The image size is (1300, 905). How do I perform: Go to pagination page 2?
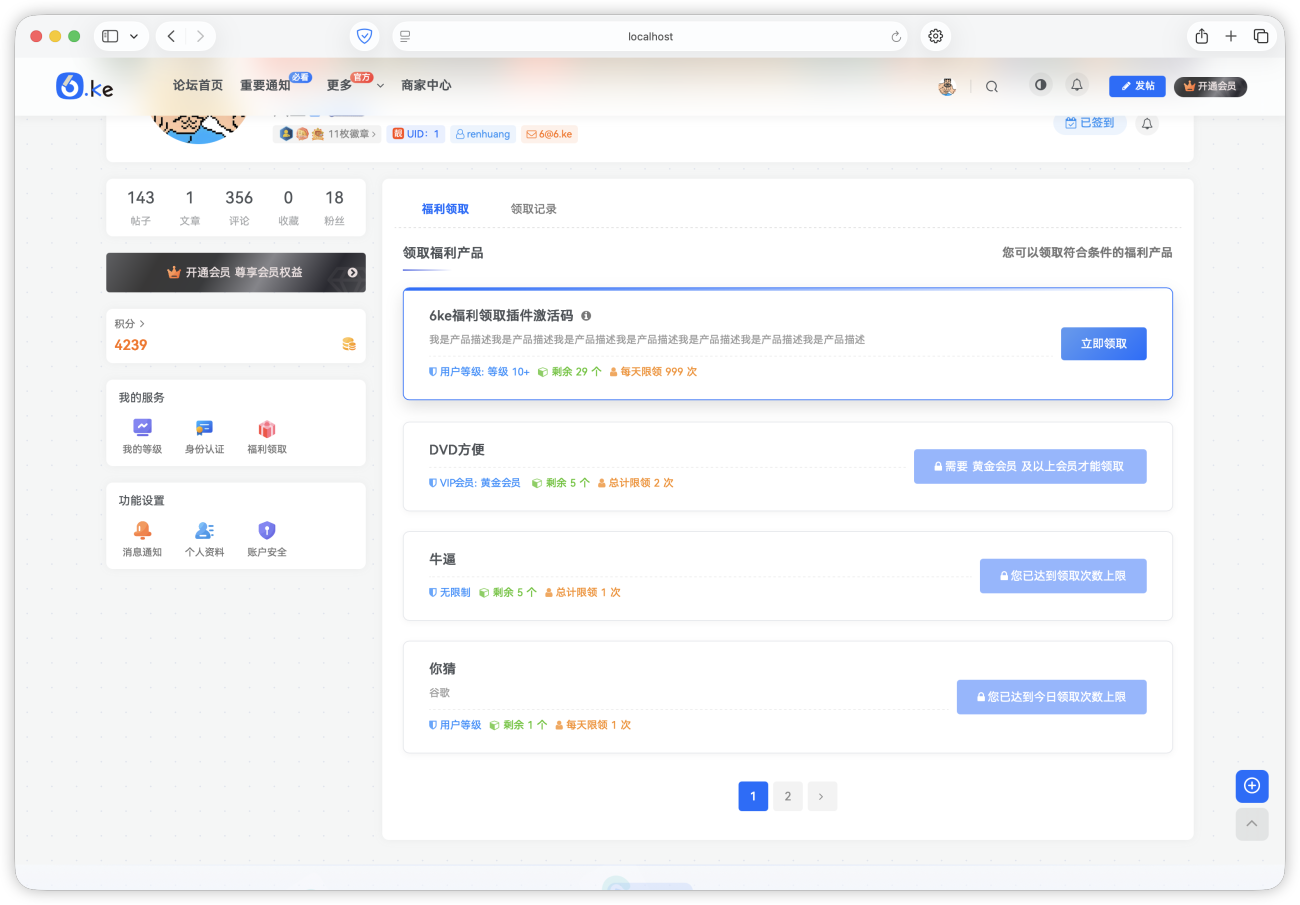[x=787, y=796]
